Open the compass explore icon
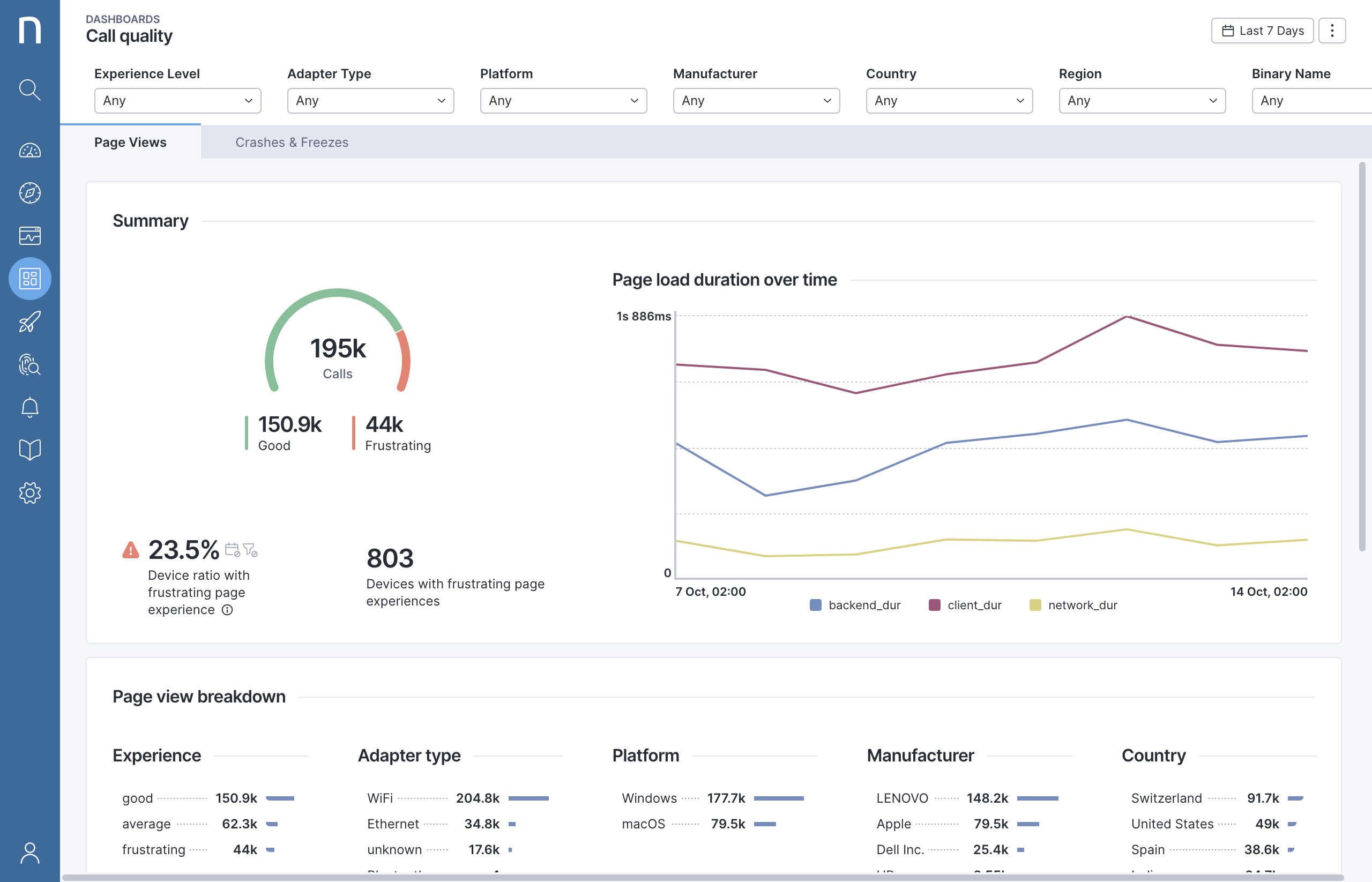1372x882 pixels. click(x=30, y=193)
